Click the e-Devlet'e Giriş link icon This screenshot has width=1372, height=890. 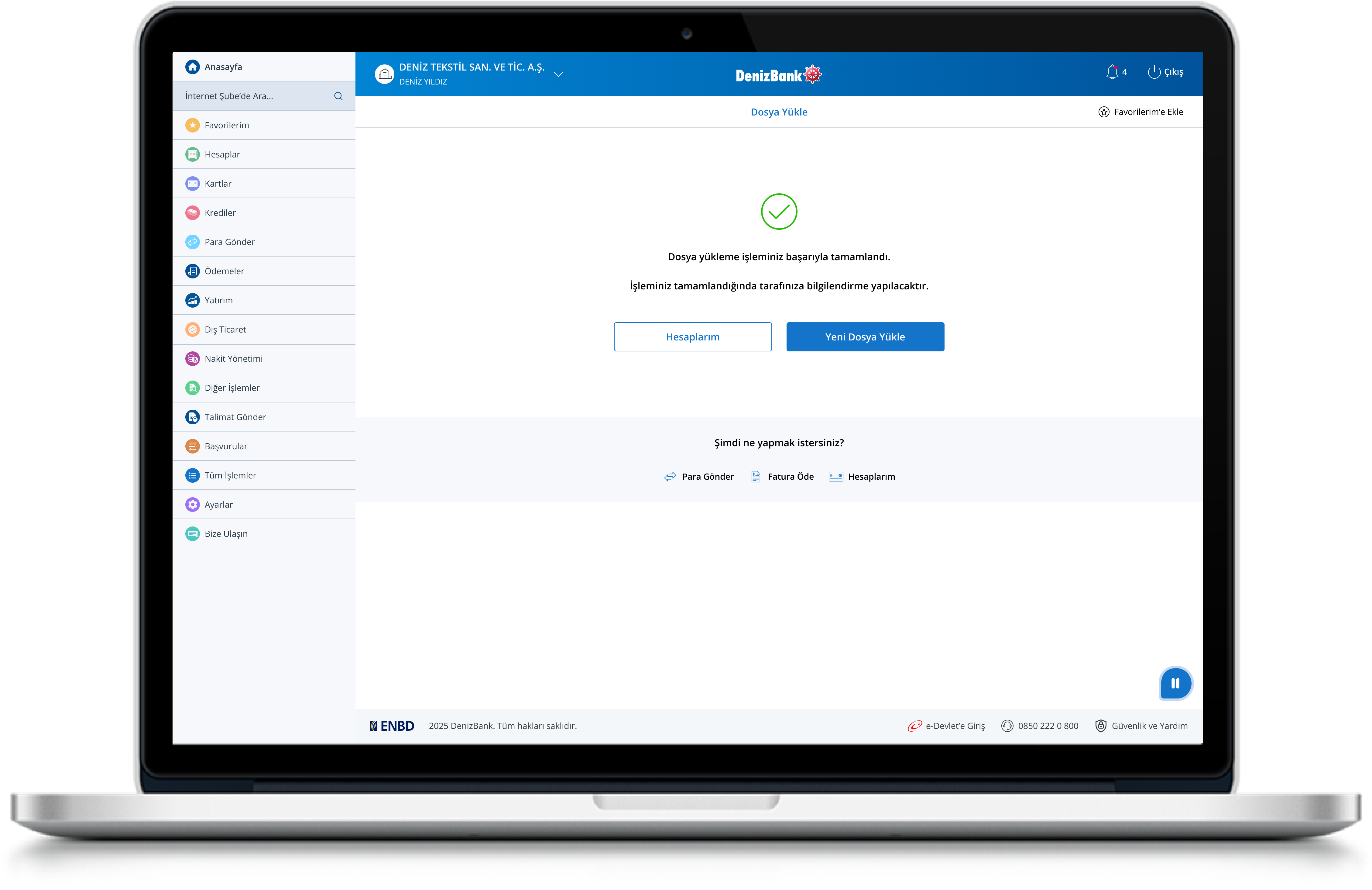[x=914, y=726]
